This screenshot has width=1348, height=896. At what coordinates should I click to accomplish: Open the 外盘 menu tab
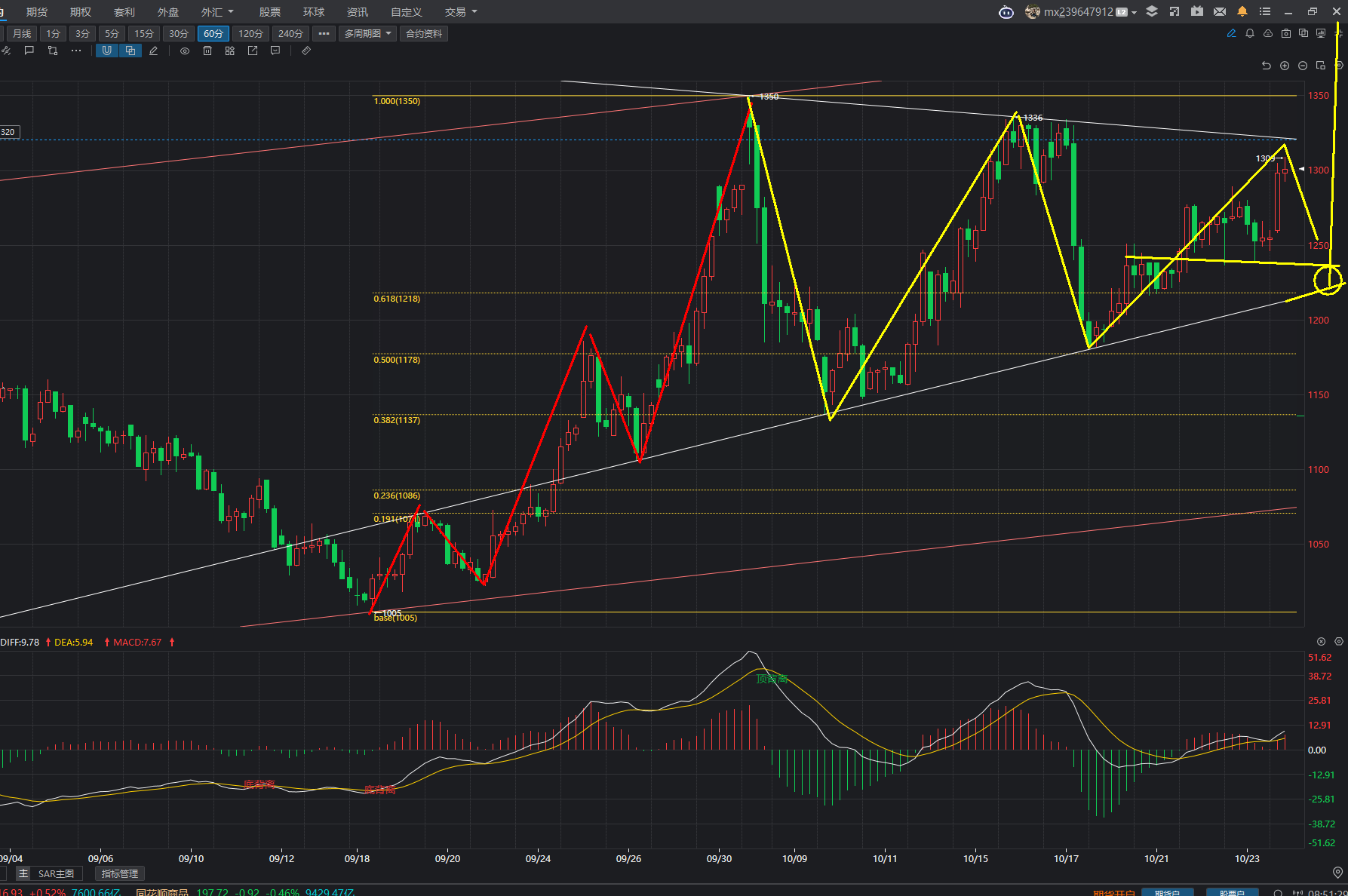coord(168,12)
